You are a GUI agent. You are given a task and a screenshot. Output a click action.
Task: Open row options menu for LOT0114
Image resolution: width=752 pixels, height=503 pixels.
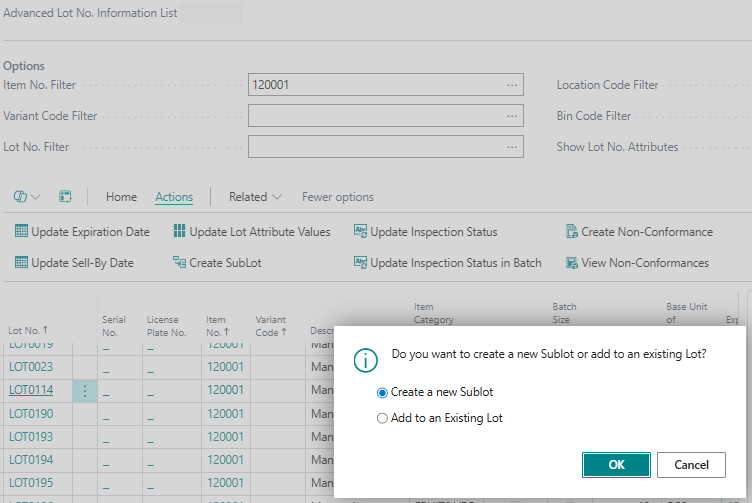(x=85, y=390)
